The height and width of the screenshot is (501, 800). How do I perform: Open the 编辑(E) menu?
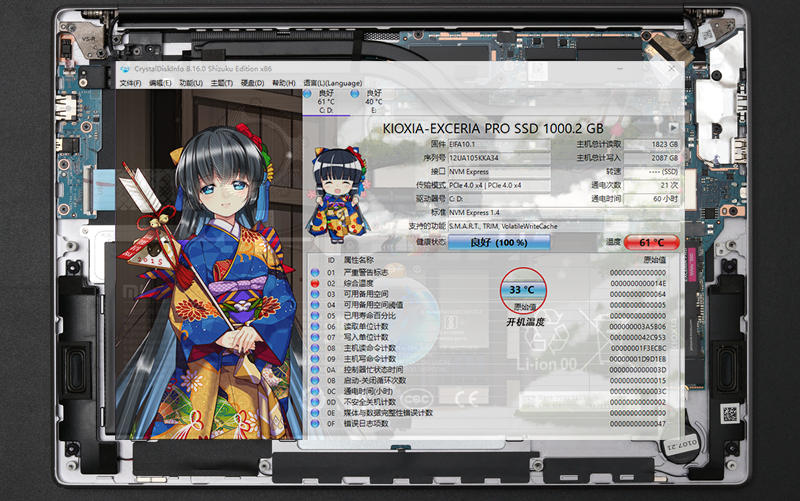(160, 83)
